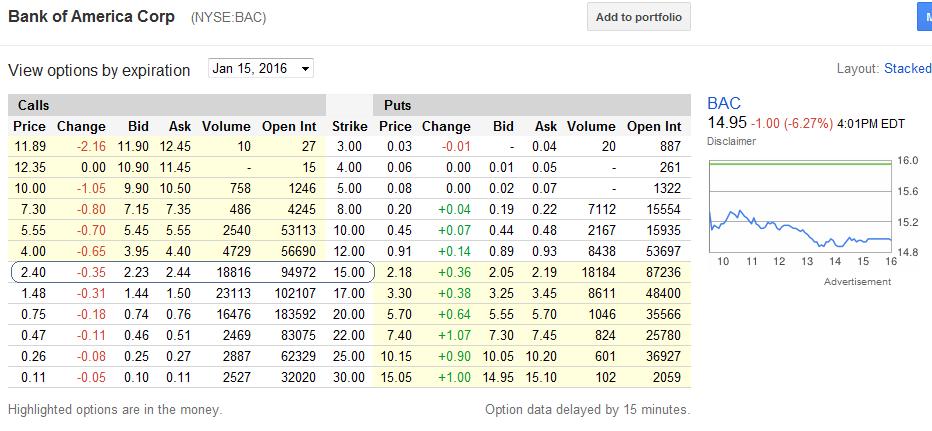Click the (NYSE:BAC) ticker text
The image size is (932, 431).
coord(228,18)
